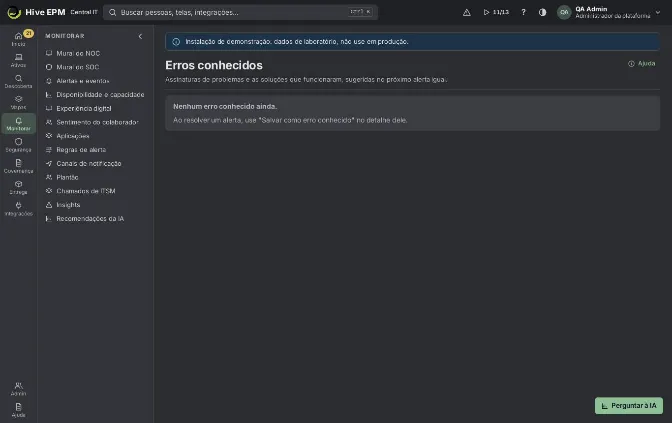
Task: Click the alert triangle icon in top bar
Action: 467,12
